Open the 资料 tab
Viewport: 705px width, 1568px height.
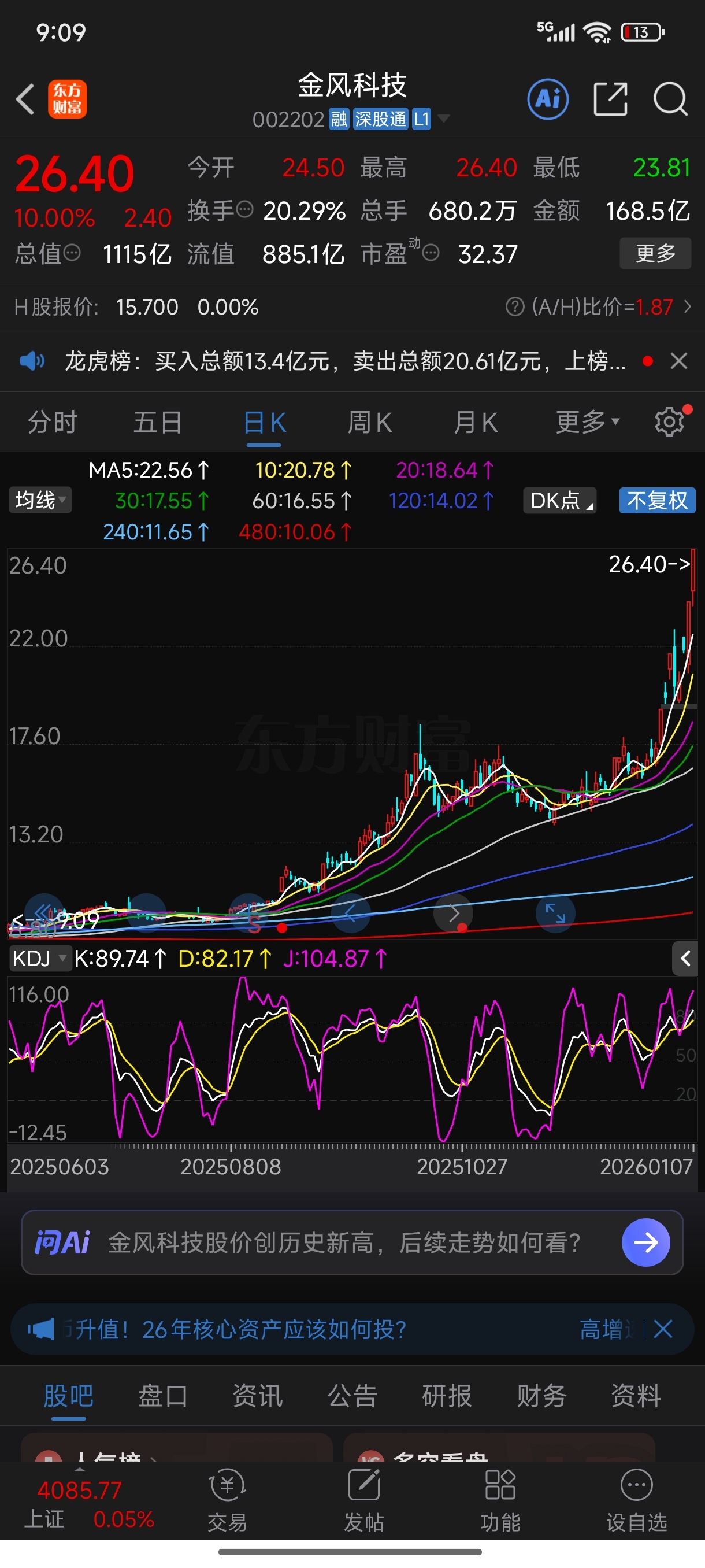(636, 1395)
